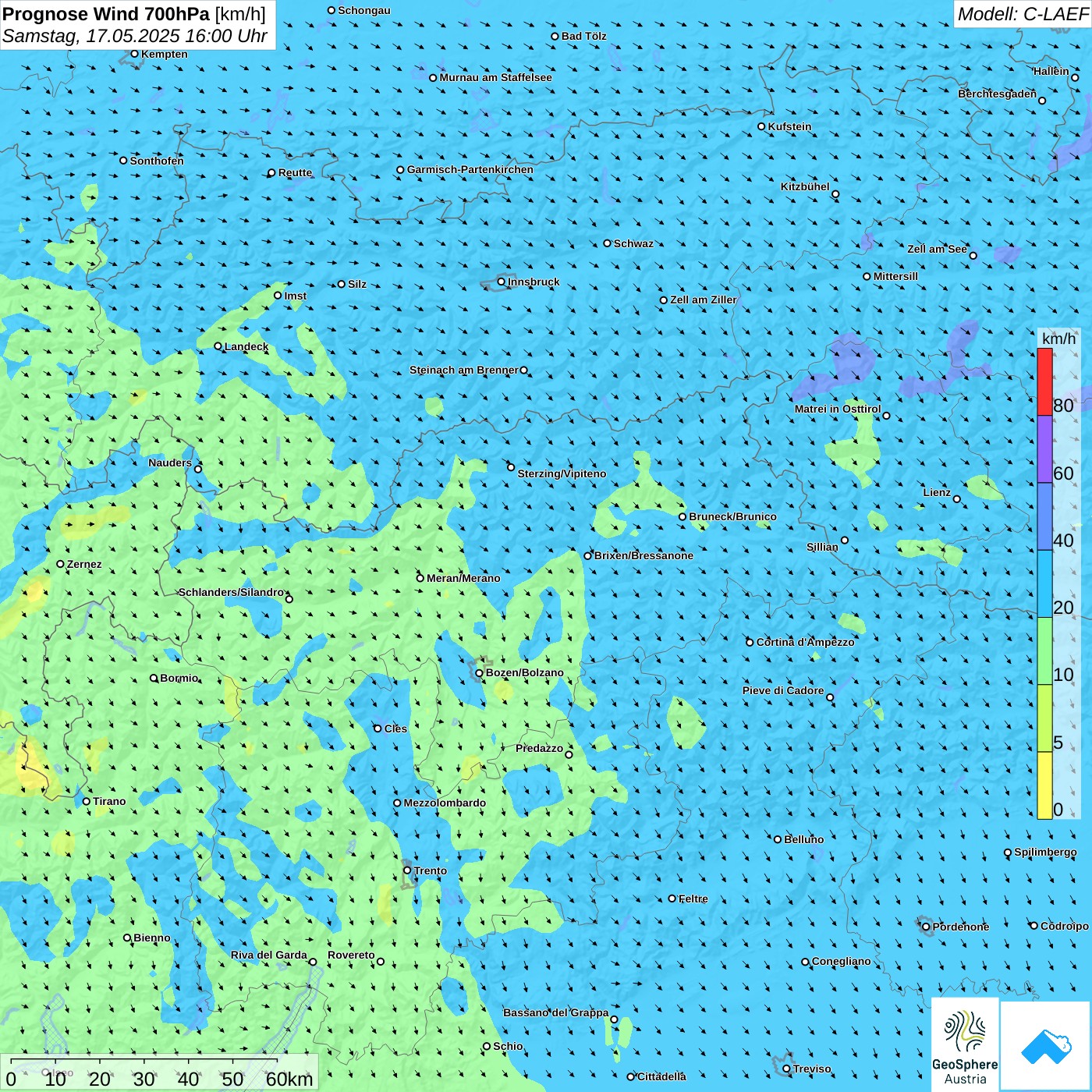Screen dimensions: 1092x1092
Task: Click the yellow 0–5 km/h legend swatch
Action: click(1044, 785)
